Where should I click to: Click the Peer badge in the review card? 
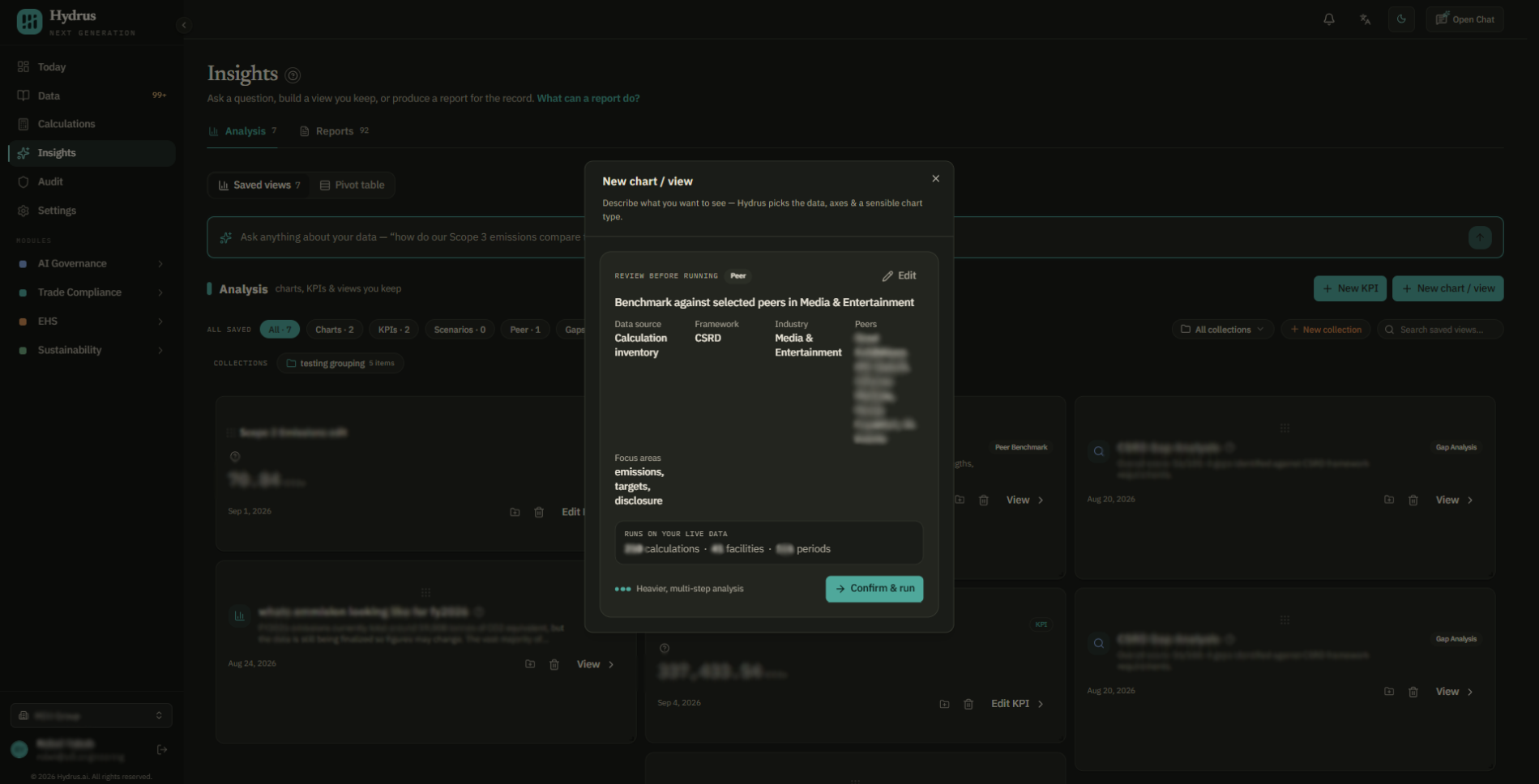[x=737, y=276]
